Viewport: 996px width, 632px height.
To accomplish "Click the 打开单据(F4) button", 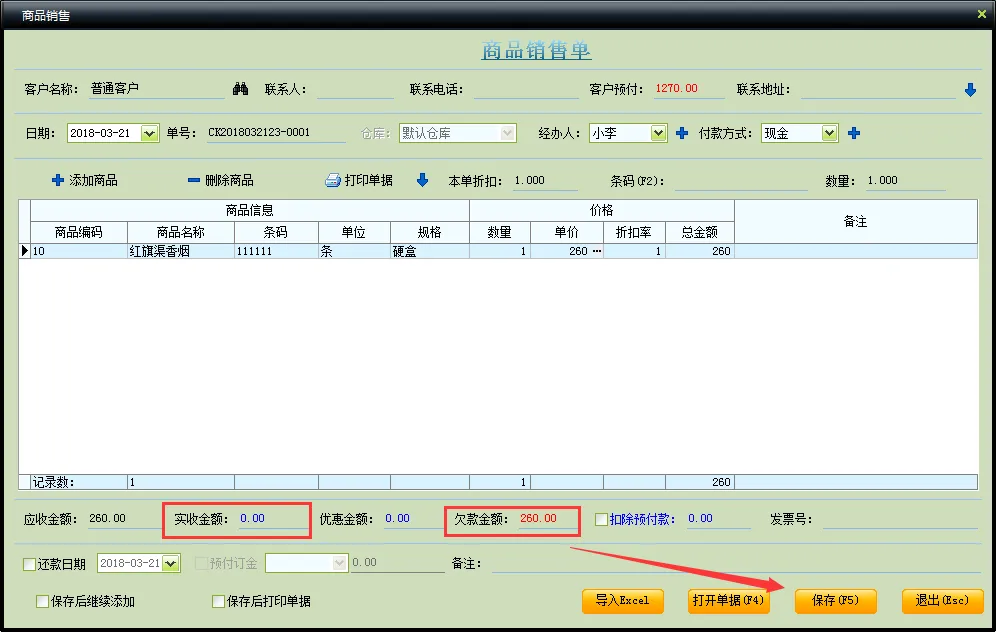I will click(x=729, y=601).
